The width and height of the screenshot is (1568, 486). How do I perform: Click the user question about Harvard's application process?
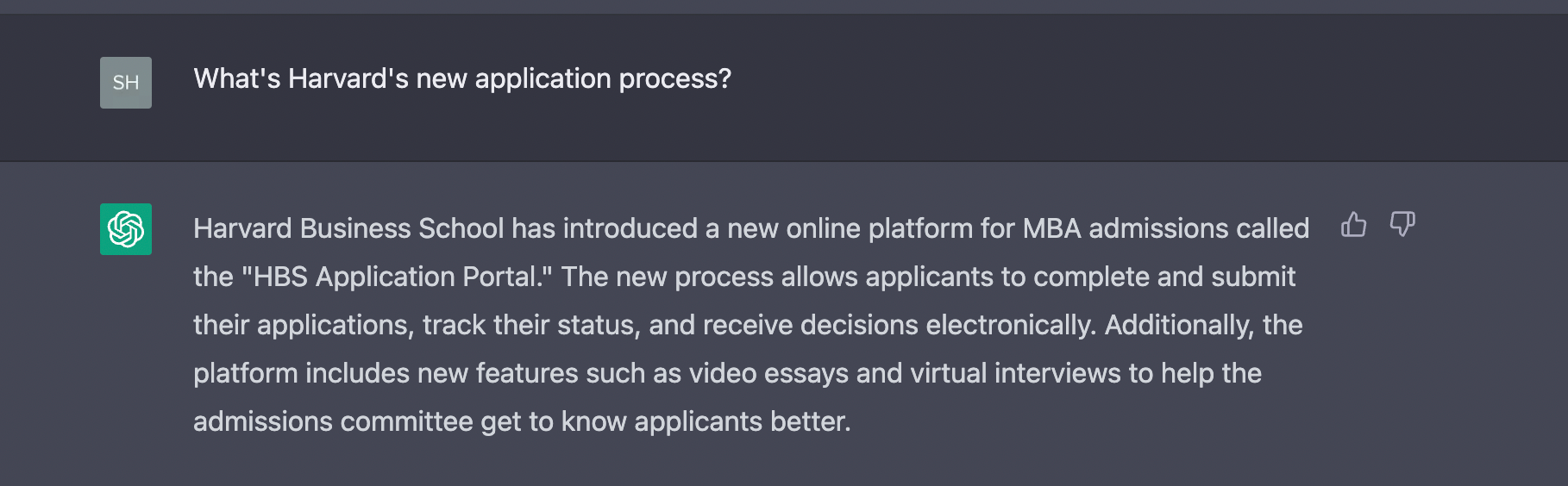(x=462, y=79)
